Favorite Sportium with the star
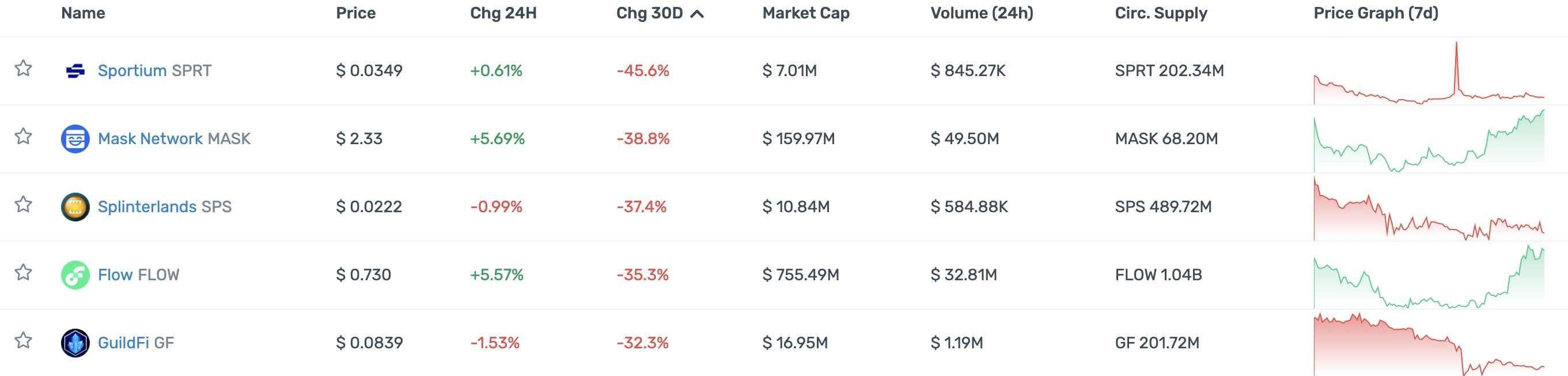Image resolution: width=1568 pixels, height=376 pixels. coord(23,67)
